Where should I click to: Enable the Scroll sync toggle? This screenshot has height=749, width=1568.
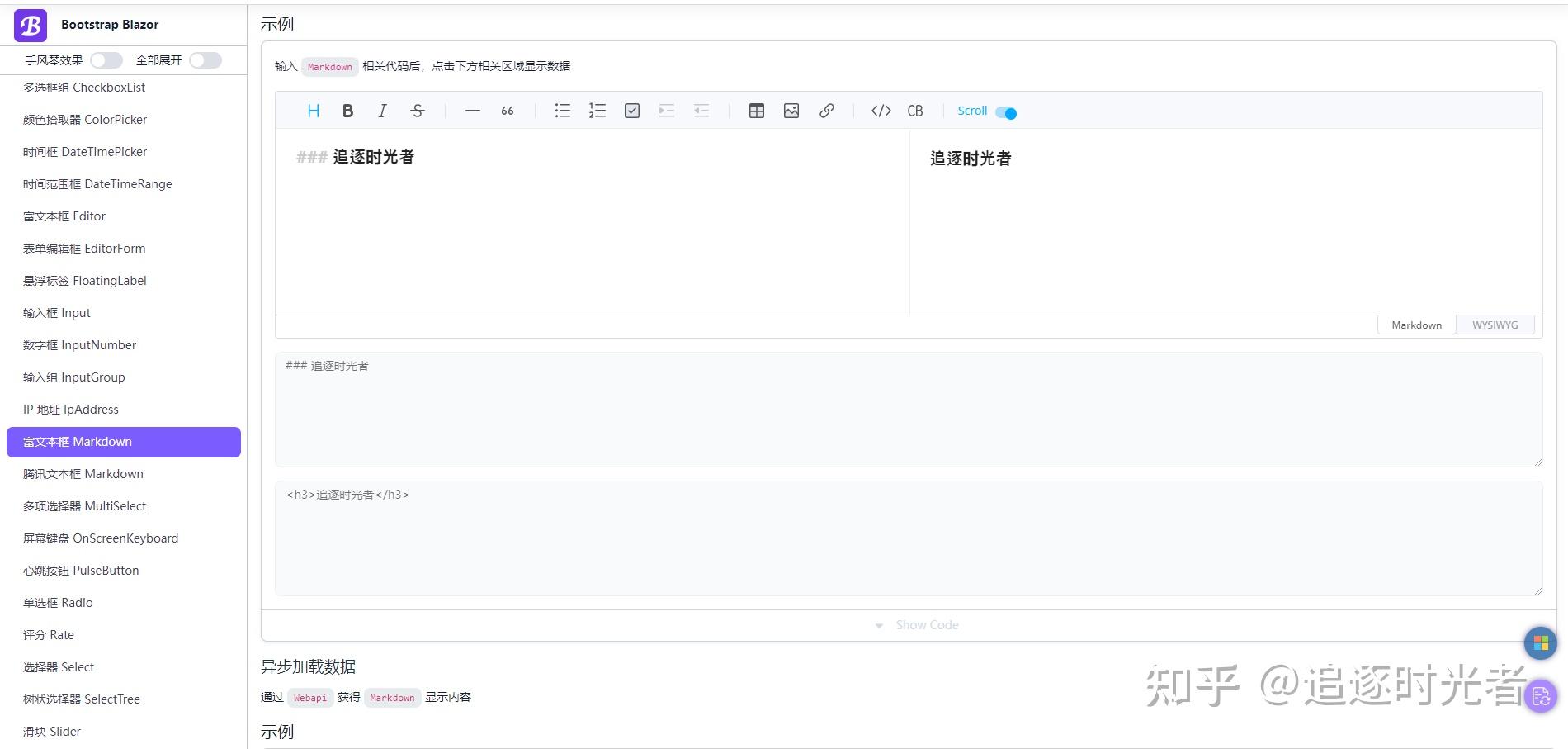tap(1004, 111)
